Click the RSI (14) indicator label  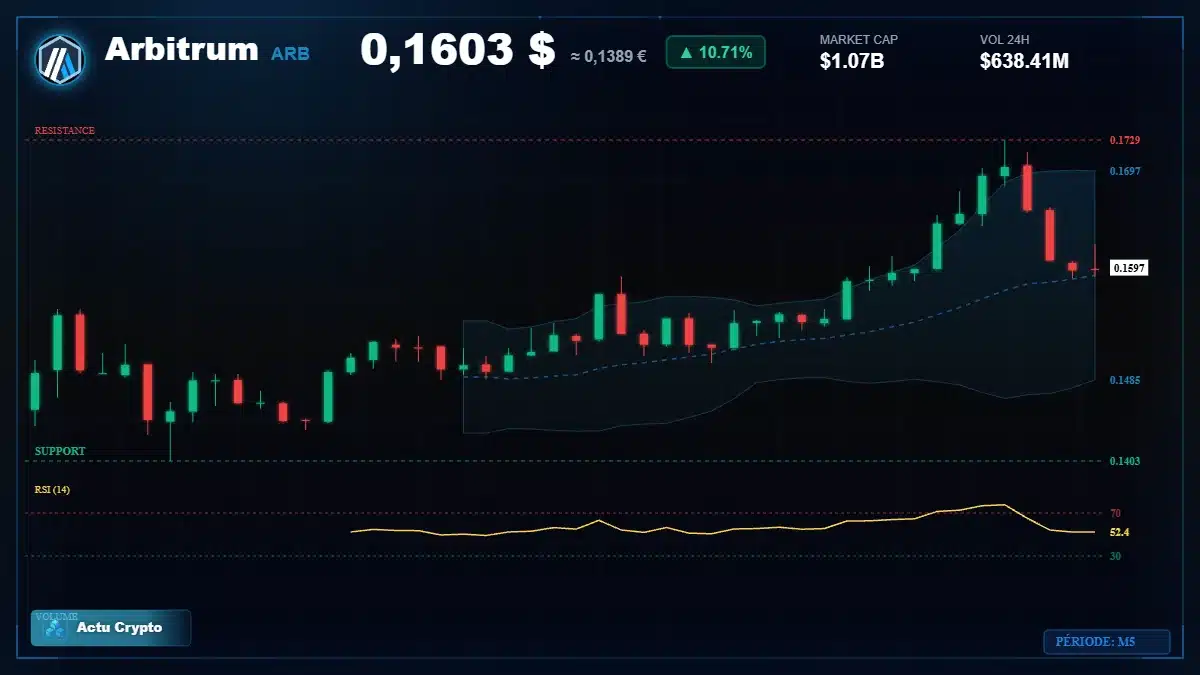52,490
